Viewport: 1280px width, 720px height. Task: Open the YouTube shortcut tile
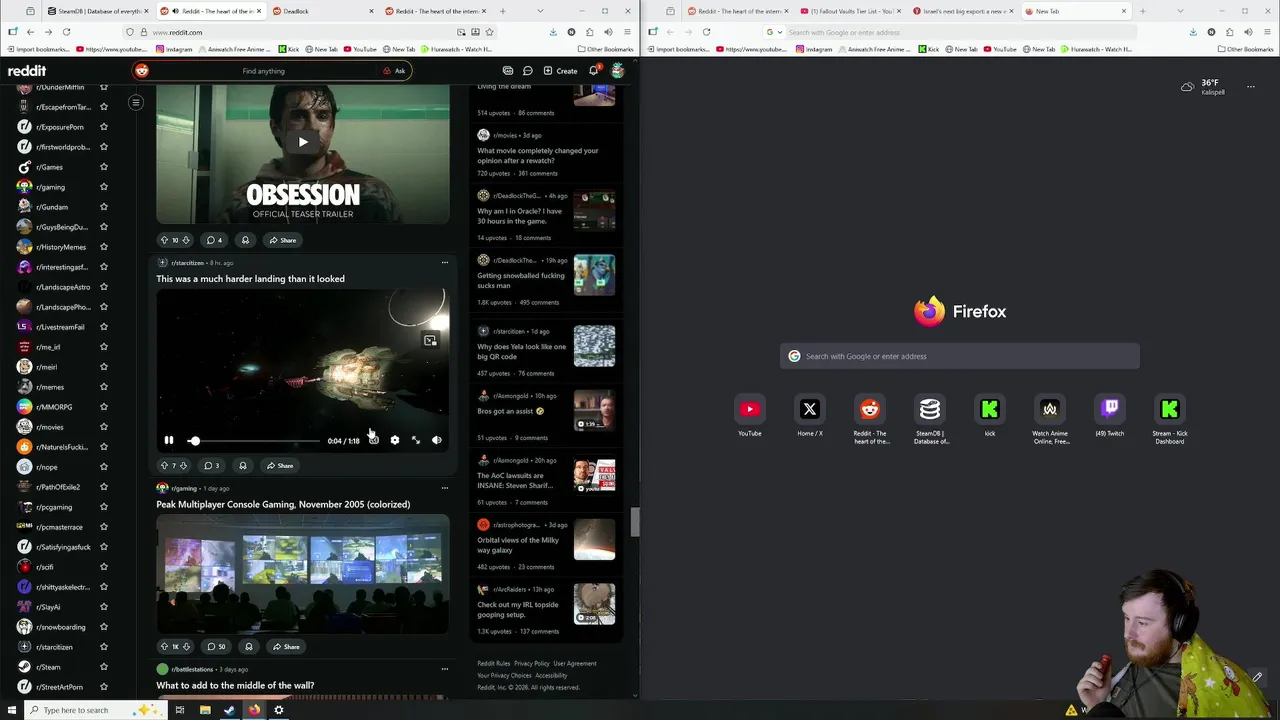pyautogui.click(x=750, y=415)
